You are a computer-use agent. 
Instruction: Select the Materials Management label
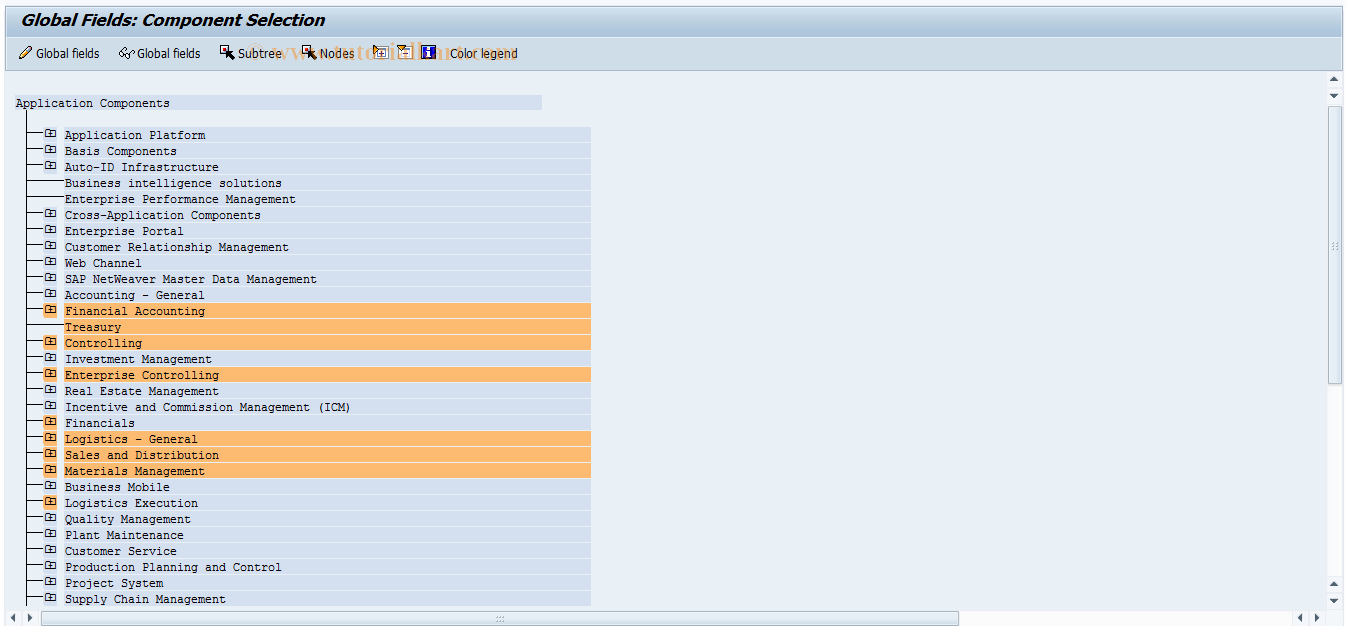click(x=135, y=471)
